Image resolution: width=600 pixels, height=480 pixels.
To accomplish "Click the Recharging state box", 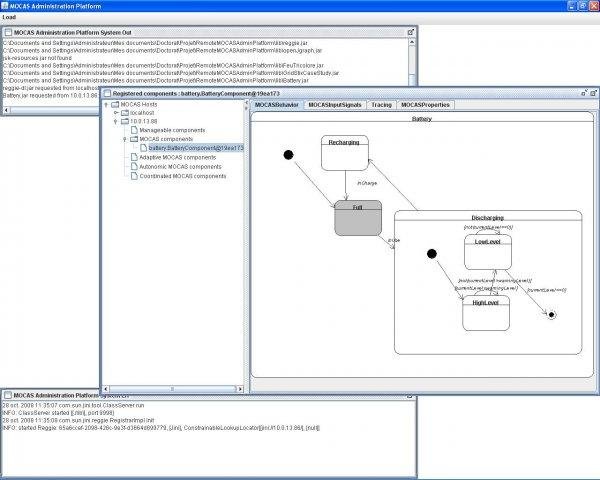I will click(345, 153).
